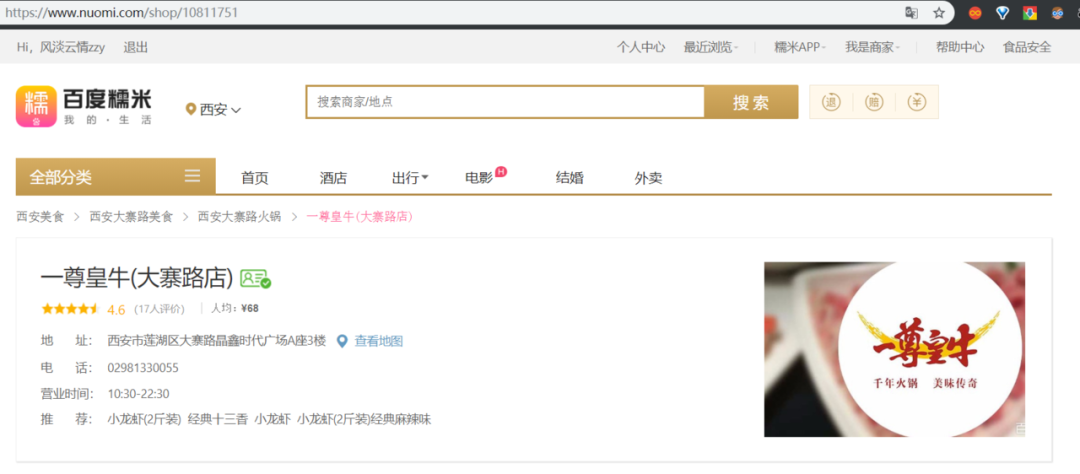The image size is (1080, 474).
Task: Click the shop title 一尊皇牛(大寨路店)
Action: point(137,278)
